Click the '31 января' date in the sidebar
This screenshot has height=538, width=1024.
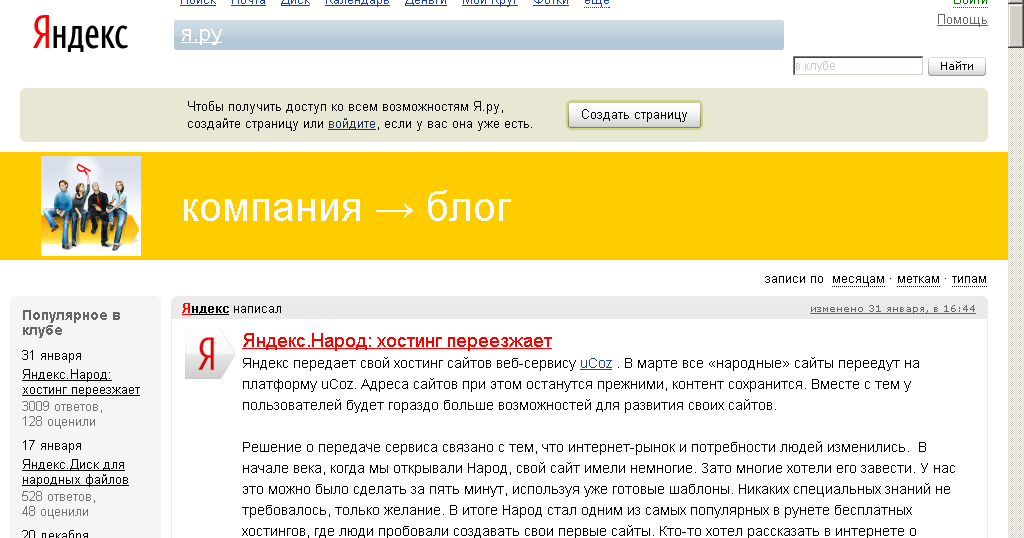pyautogui.click(x=52, y=356)
